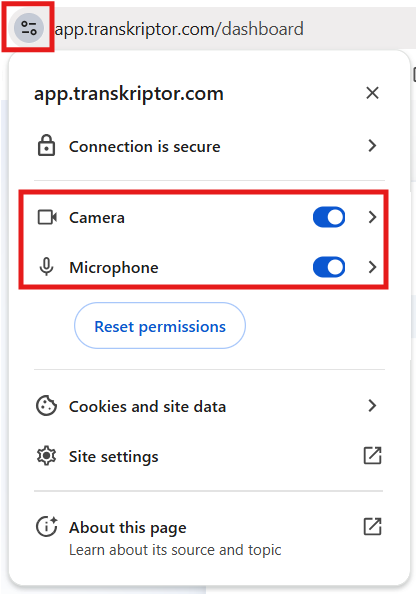The image size is (416, 594).
Task: Expand Microphone permission details chevron
Action: [x=372, y=267]
